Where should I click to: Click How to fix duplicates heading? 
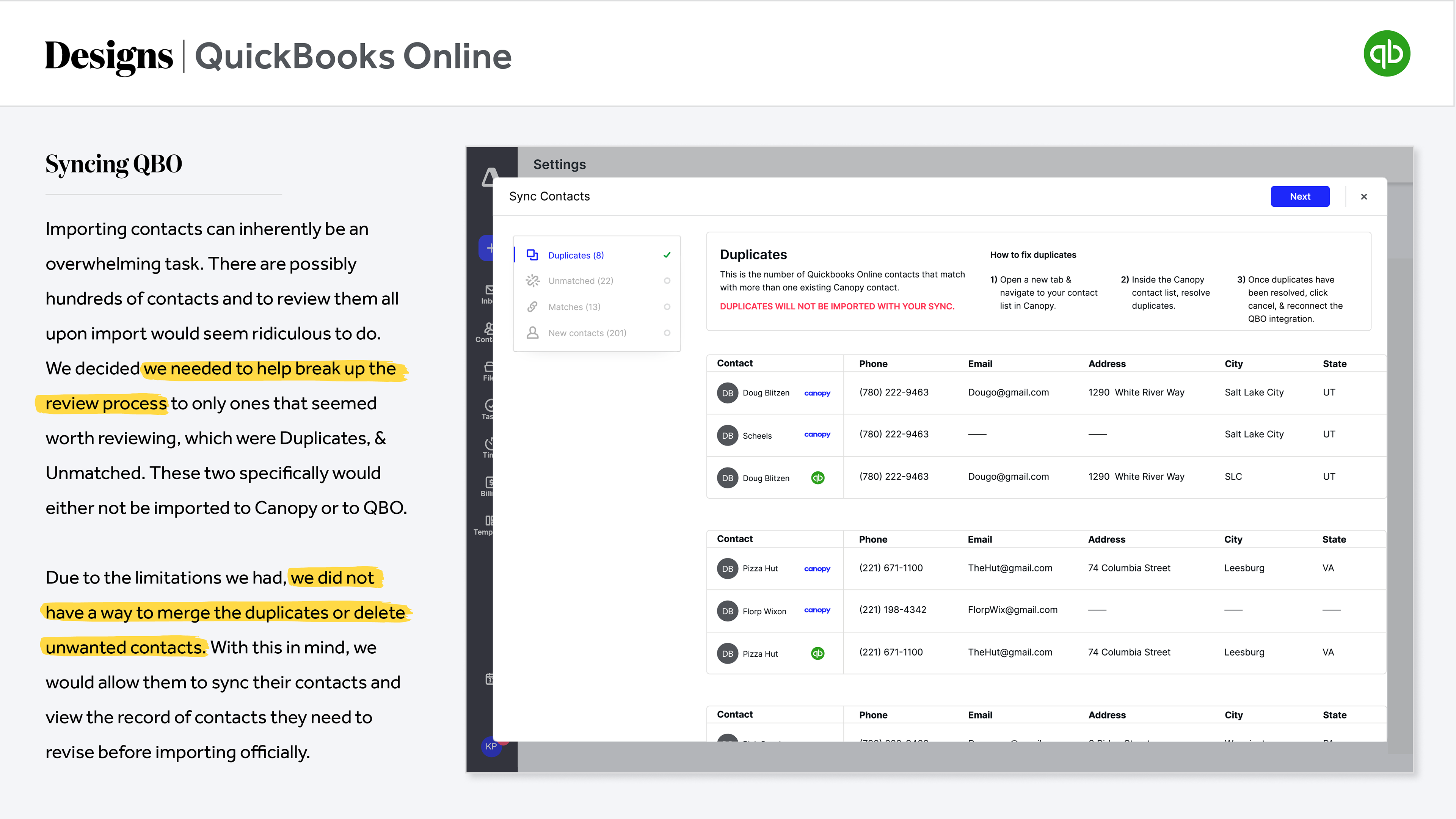(x=1033, y=255)
